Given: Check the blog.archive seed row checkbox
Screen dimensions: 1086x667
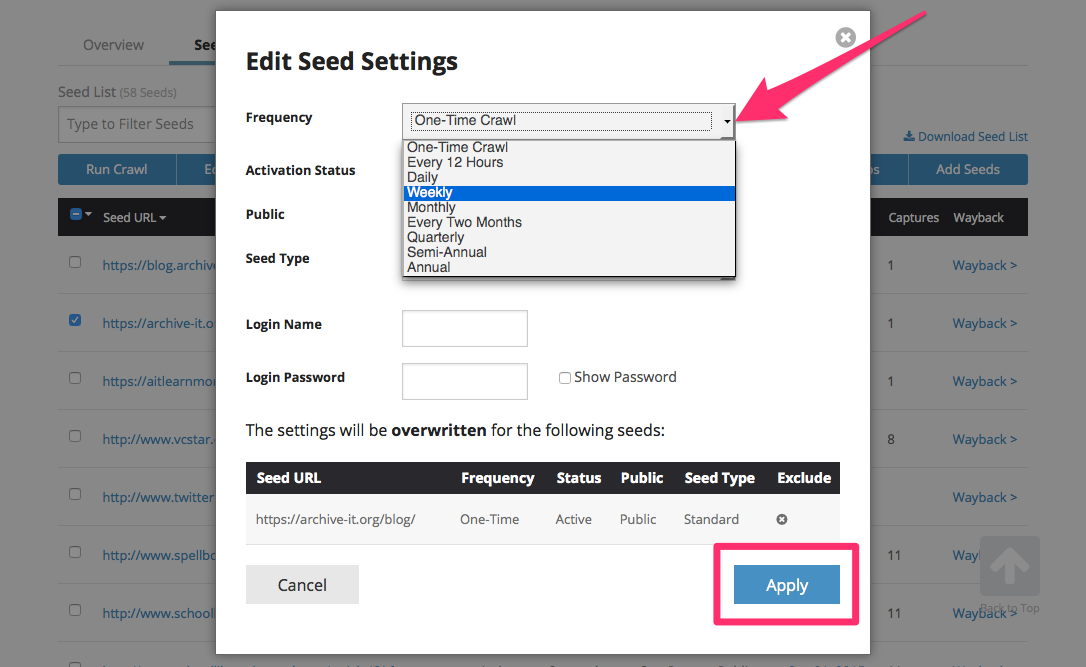Looking at the screenshot, I should click(75, 262).
